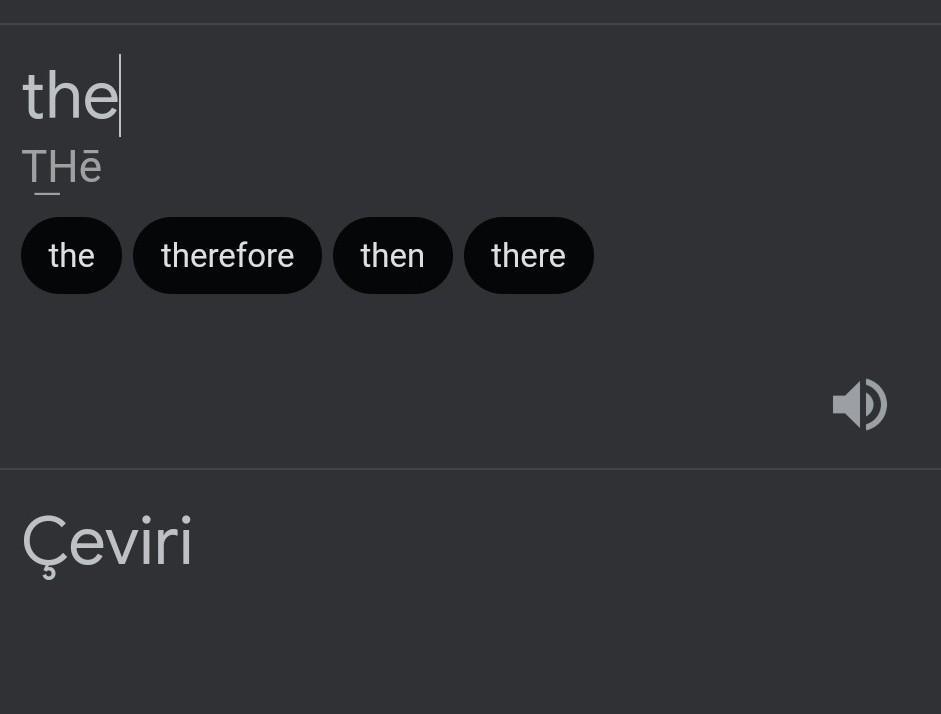Play pronunciation with the speaker icon
The image size is (941, 714).
[x=859, y=404]
